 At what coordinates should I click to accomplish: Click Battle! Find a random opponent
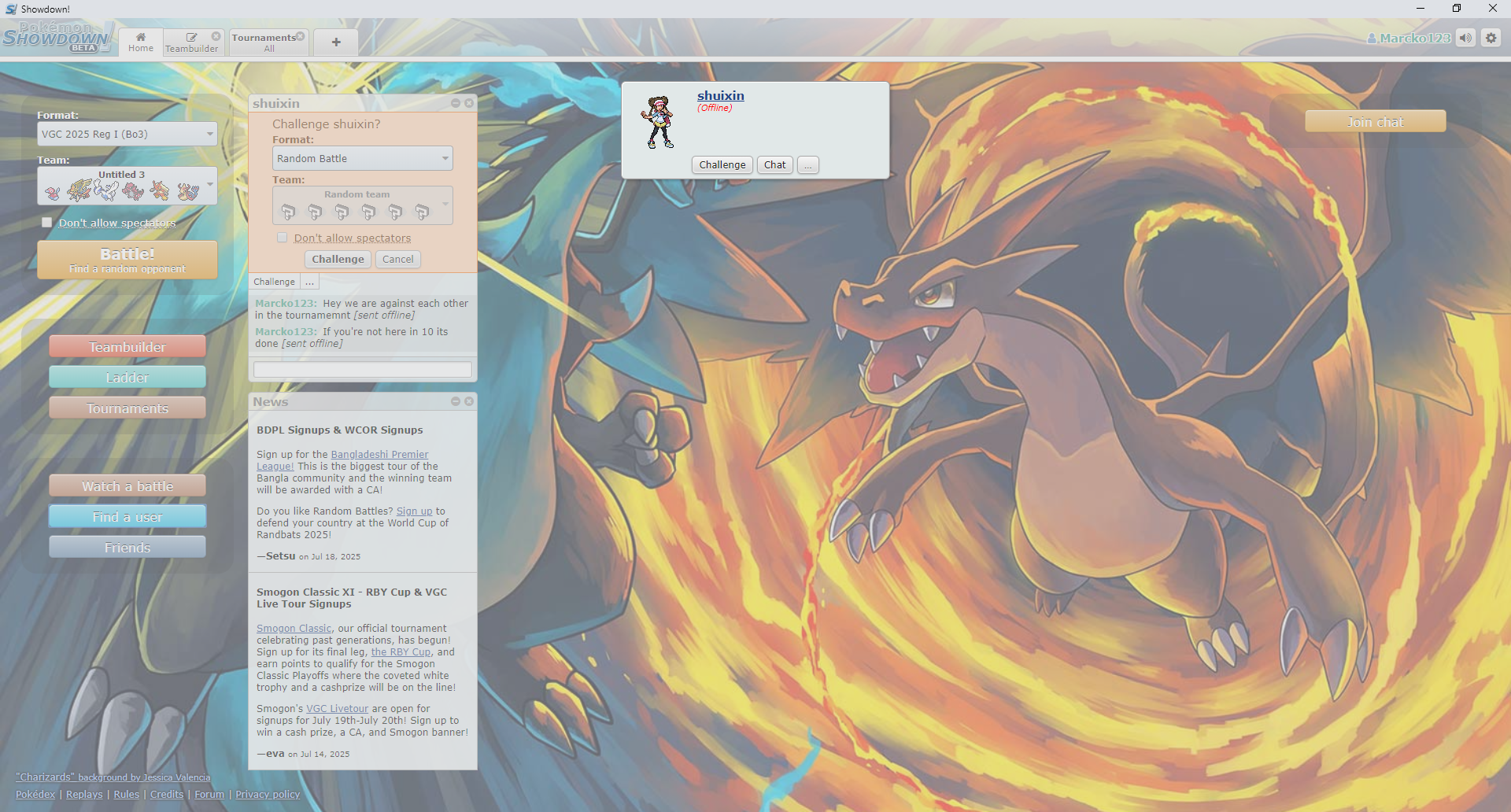click(127, 260)
